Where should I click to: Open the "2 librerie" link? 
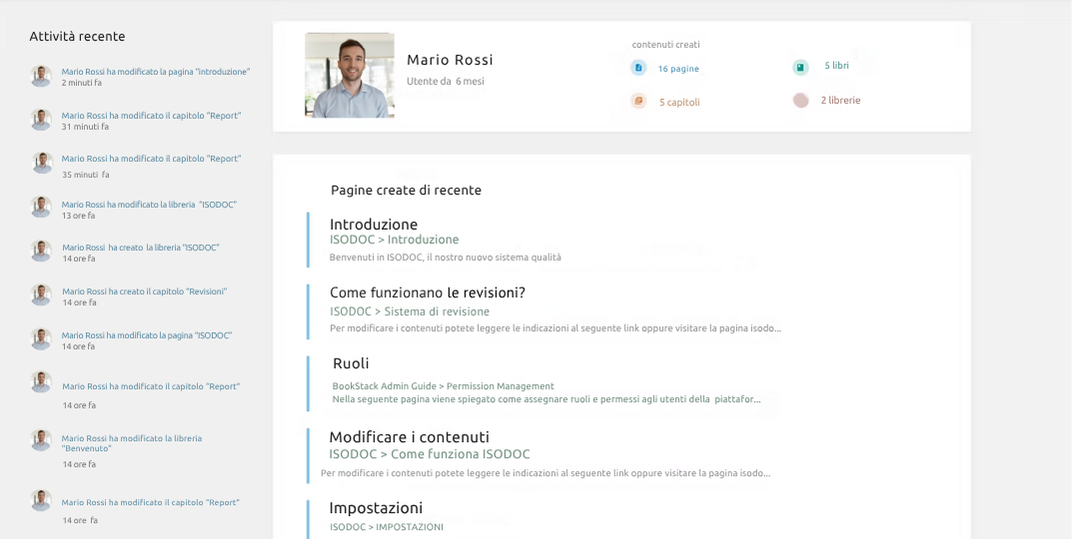(840, 100)
